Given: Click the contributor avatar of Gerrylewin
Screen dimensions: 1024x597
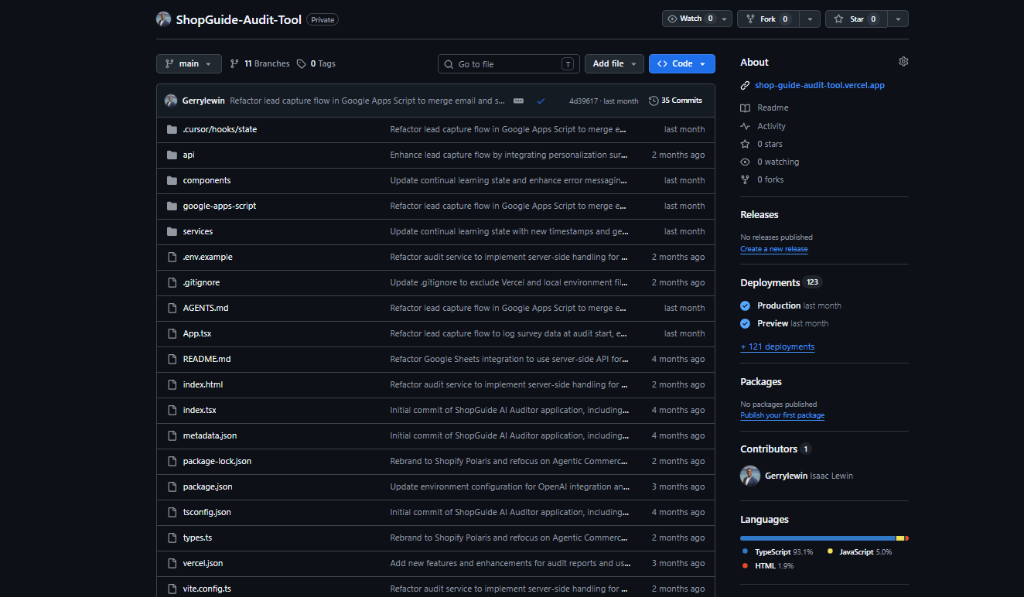Looking at the screenshot, I should (750, 476).
